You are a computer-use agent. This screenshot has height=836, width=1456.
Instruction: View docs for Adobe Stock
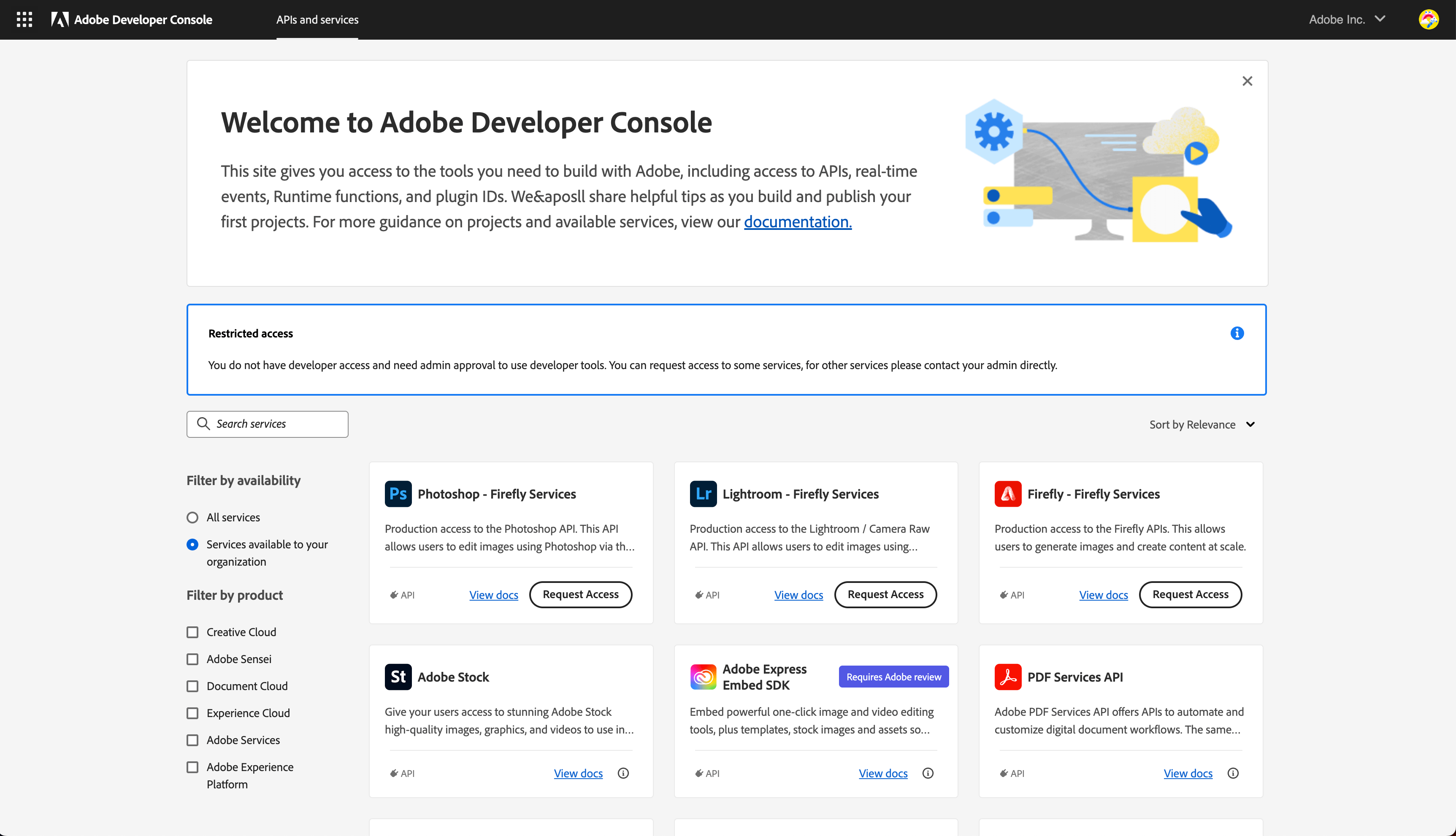click(x=578, y=773)
